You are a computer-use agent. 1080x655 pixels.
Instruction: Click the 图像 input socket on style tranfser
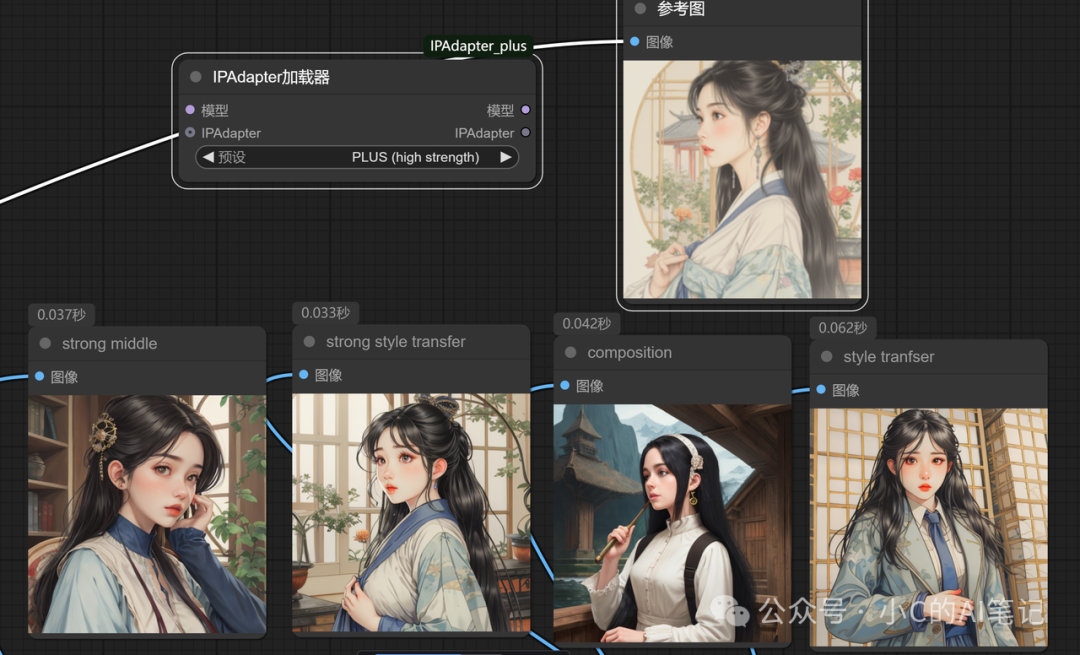click(x=821, y=390)
